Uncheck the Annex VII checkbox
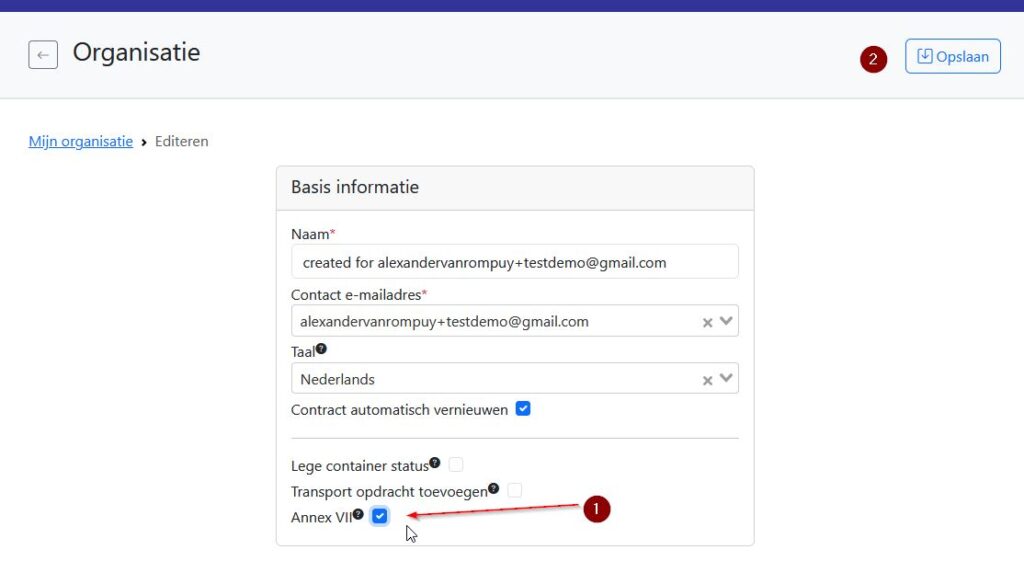The height and width of the screenshot is (584, 1024). [x=380, y=516]
